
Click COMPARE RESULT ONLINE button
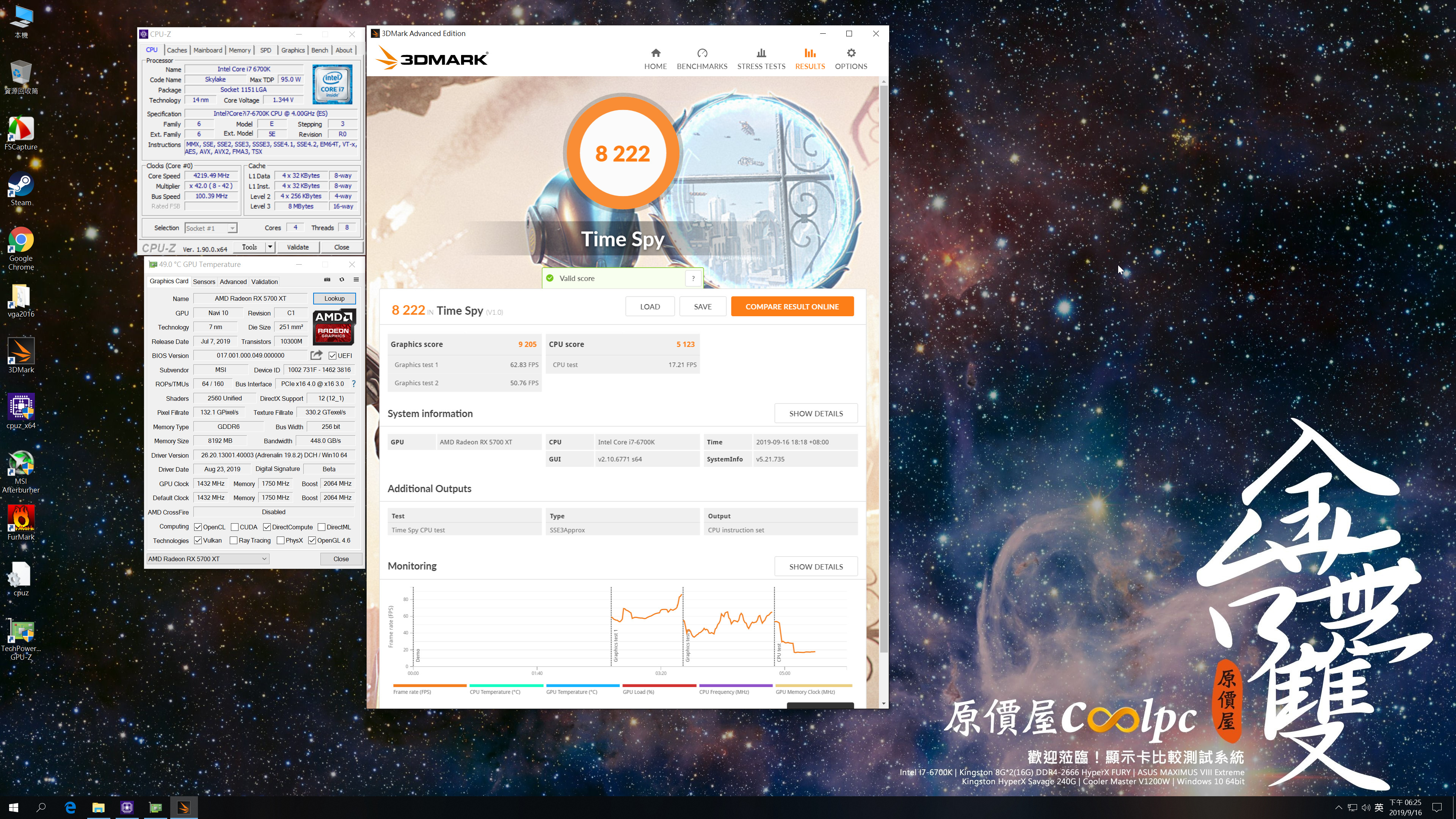click(792, 306)
